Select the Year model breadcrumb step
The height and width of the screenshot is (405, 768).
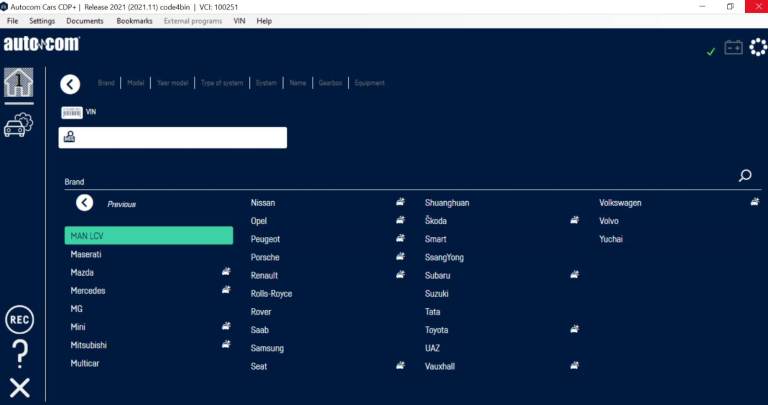point(172,83)
